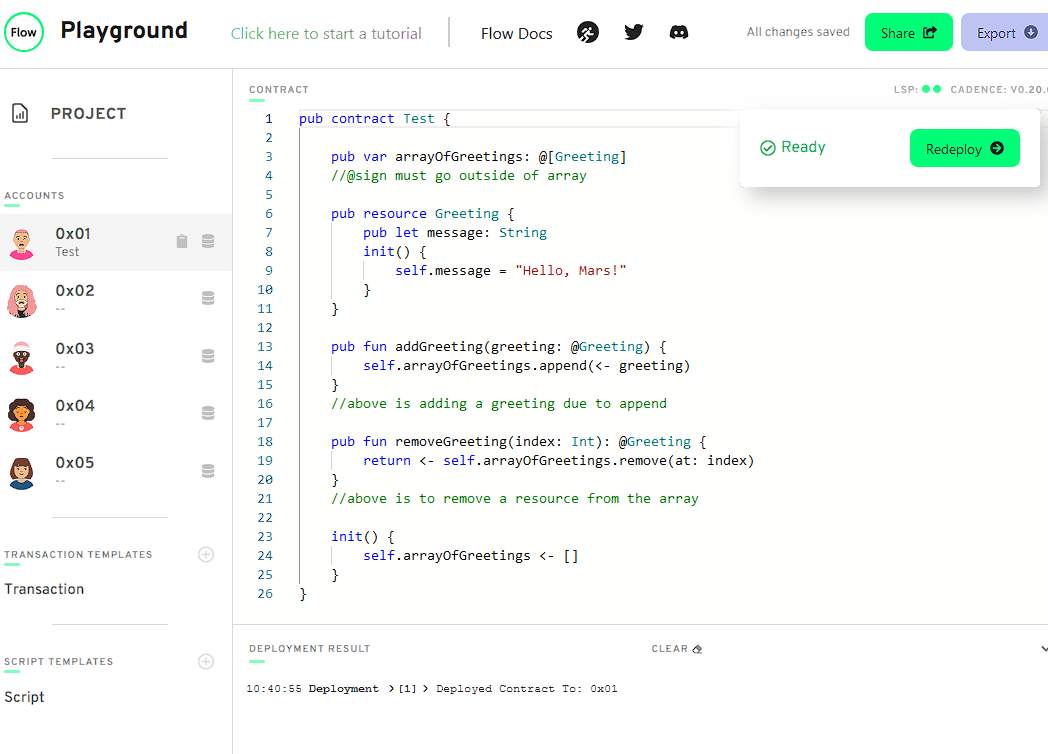Open the Twitter bird icon
Viewport: 1048px width, 754px height.
pyautogui.click(x=634, y=32)
